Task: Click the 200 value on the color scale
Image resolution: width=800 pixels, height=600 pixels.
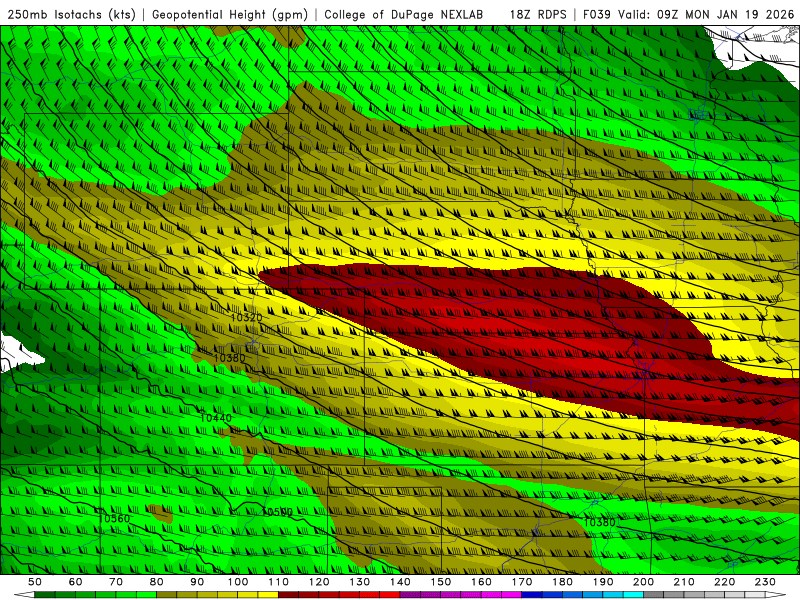Action: (644, 582)
